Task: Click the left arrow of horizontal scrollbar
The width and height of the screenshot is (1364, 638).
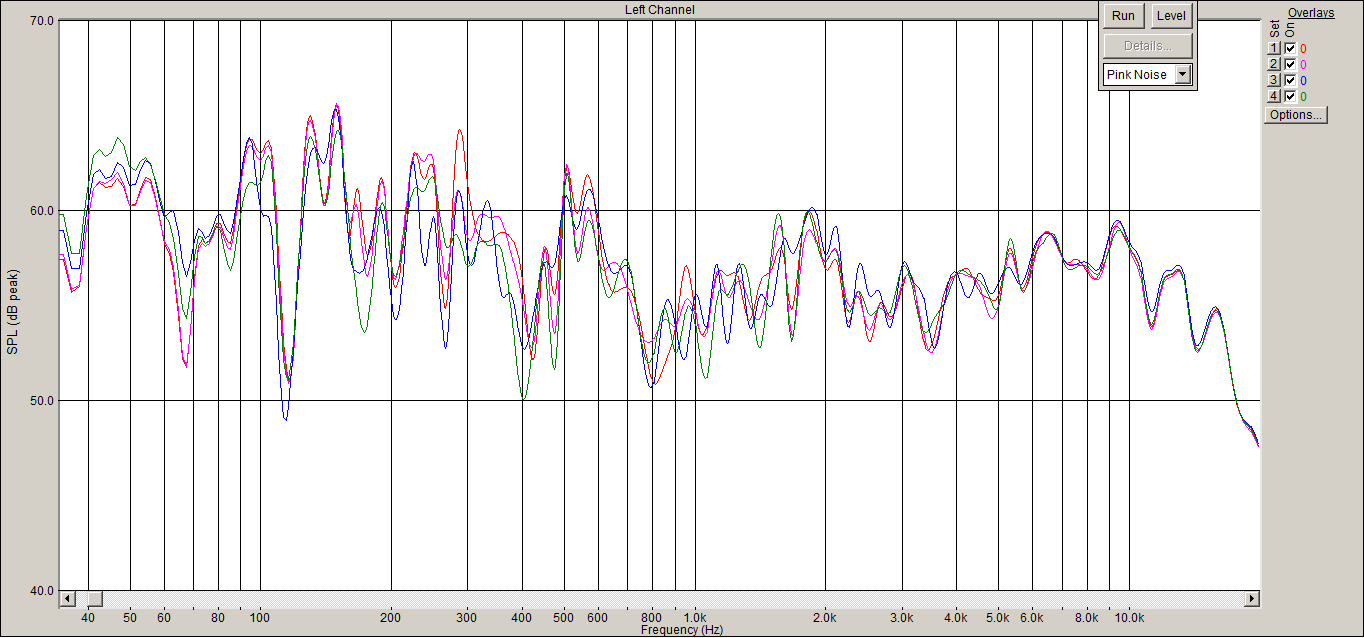Action: tap(68, 598)
